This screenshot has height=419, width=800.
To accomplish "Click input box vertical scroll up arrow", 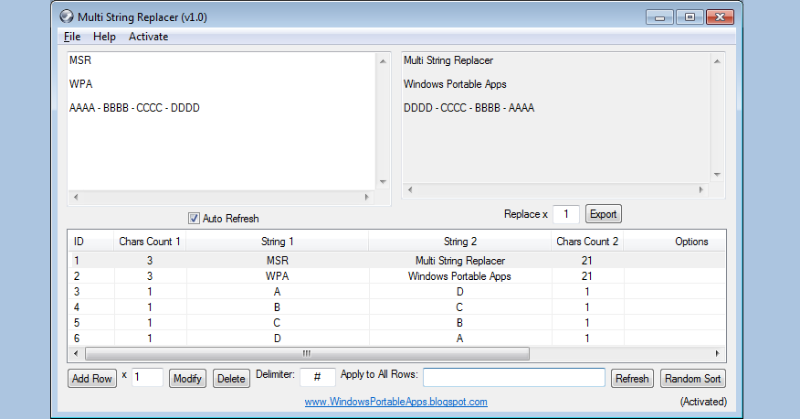I will [x=383, y=61].
